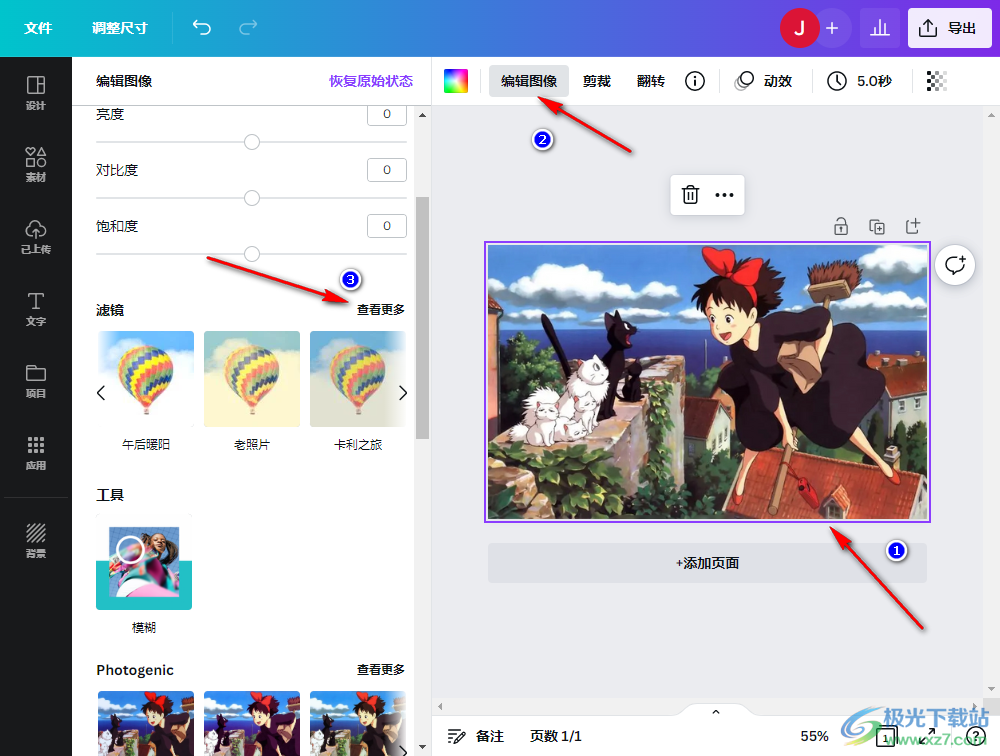Image resolution: width=1000 pixels, height=756 pixels.
Task: Open the 调整尺寸 resize menu
Action: [119, 28]
